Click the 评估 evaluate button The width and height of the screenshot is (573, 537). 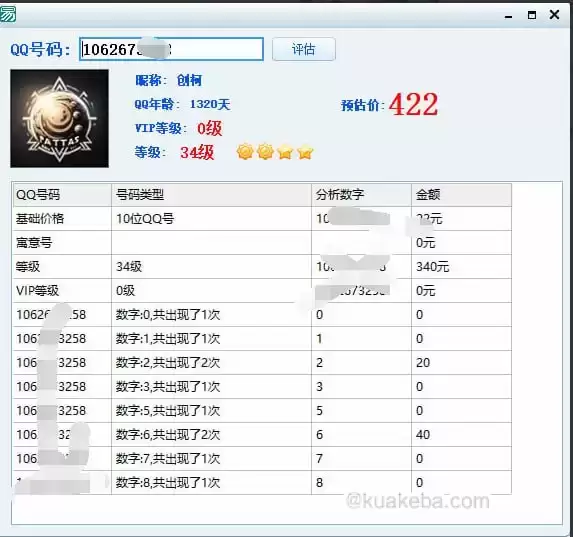tap(304, 49)
